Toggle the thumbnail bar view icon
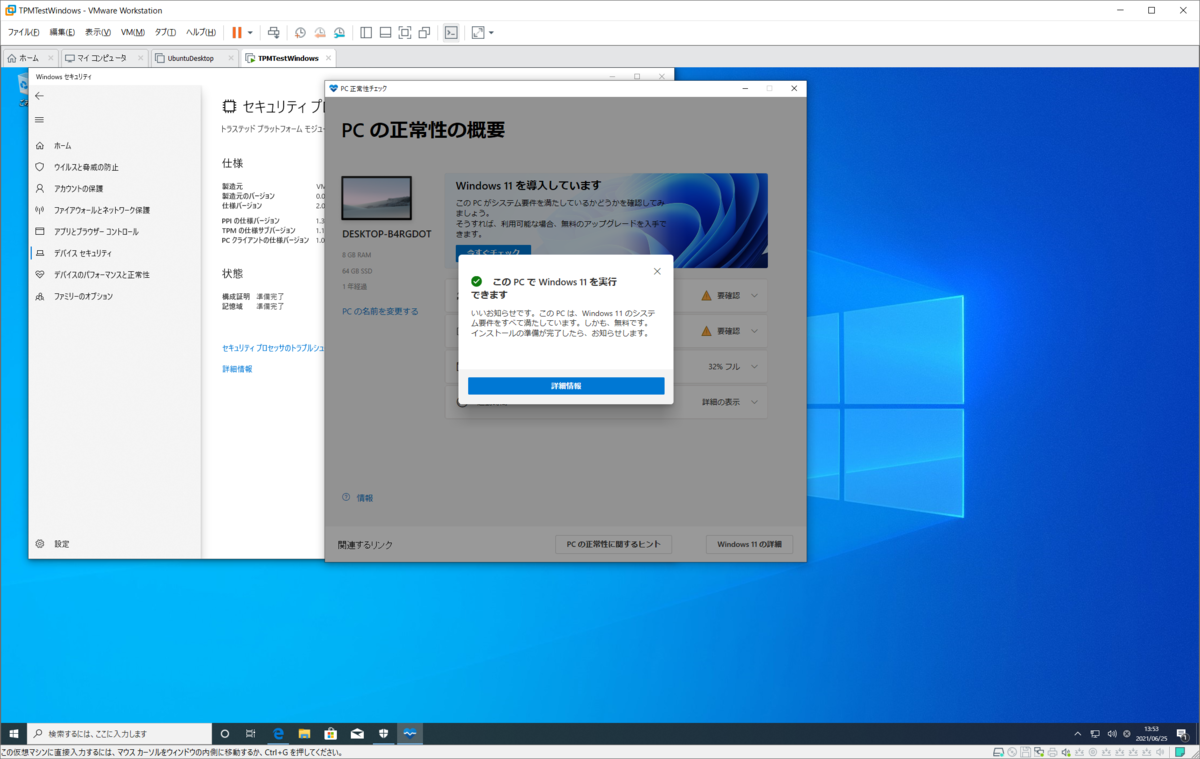The width and height of the screenshot is (1200, 759). [385, 32]
